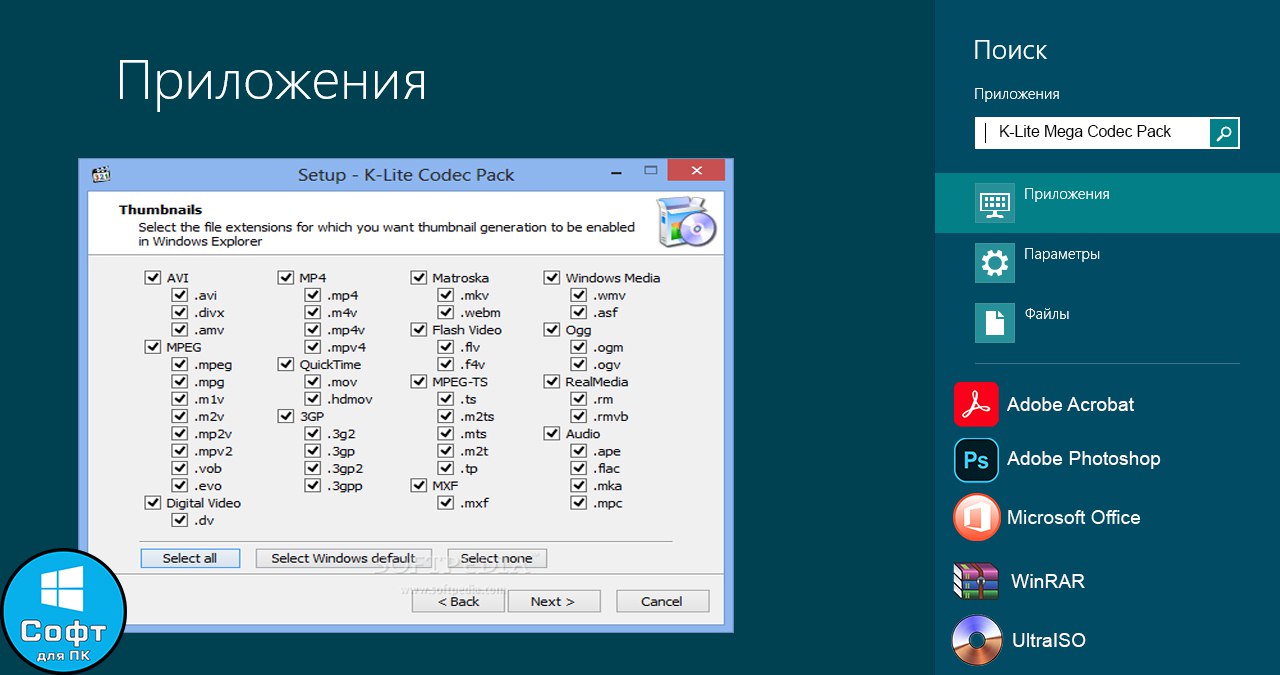
Task: Uncheck the .mkv extension
Action: click(x=445, y=295)
